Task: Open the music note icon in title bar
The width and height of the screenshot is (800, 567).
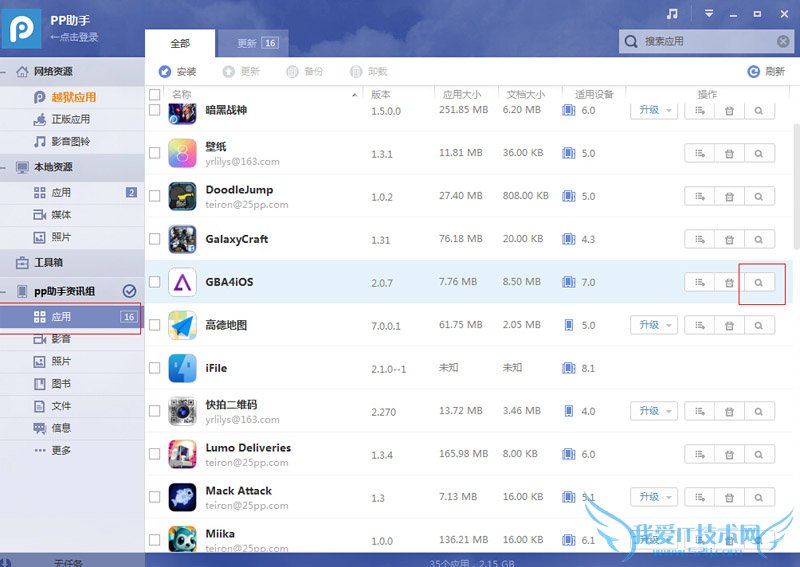Action: (x=672, y=14)
